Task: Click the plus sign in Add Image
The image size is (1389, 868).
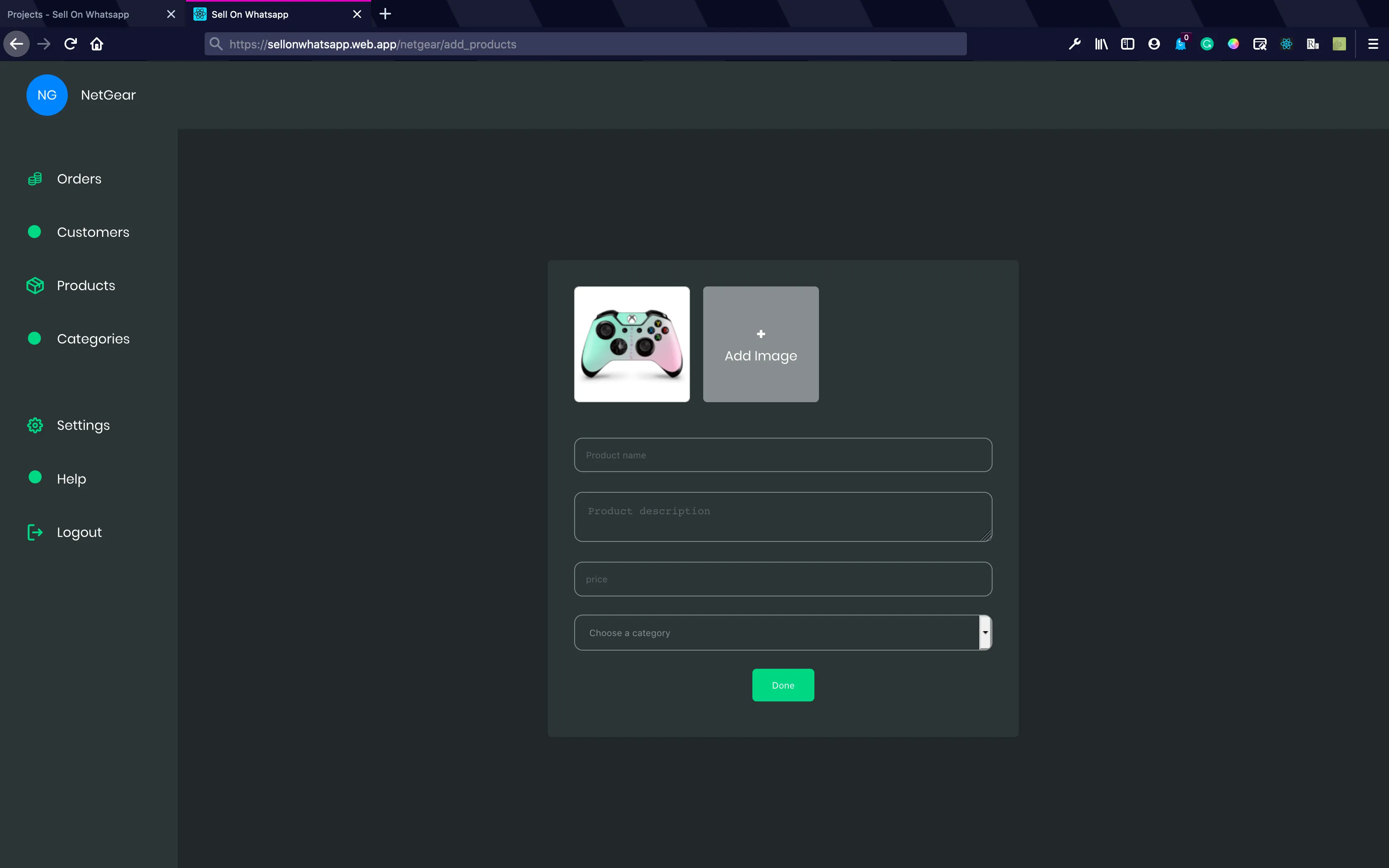Action: pos(761,334)
